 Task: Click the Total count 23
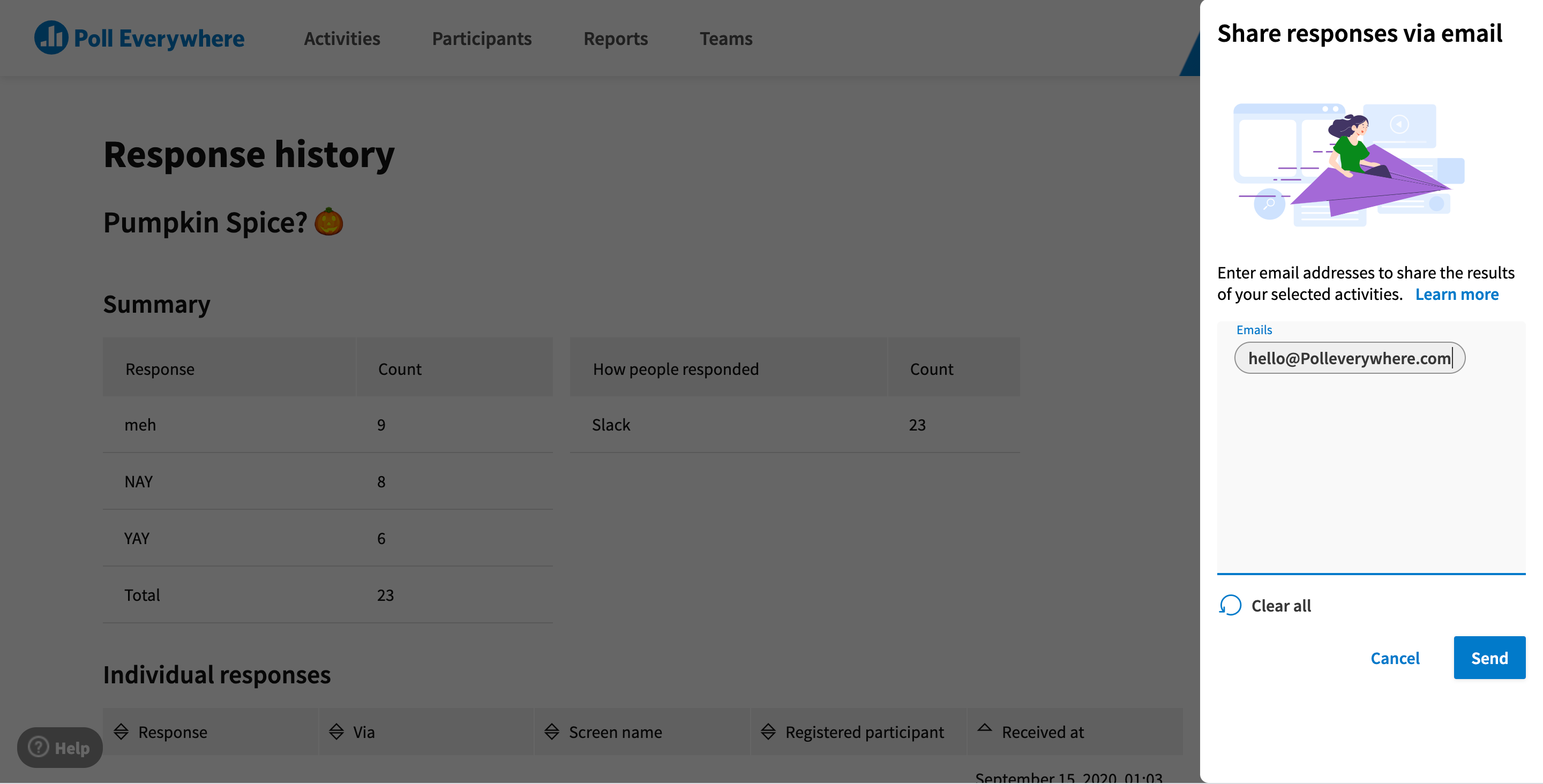coord(385,595)
